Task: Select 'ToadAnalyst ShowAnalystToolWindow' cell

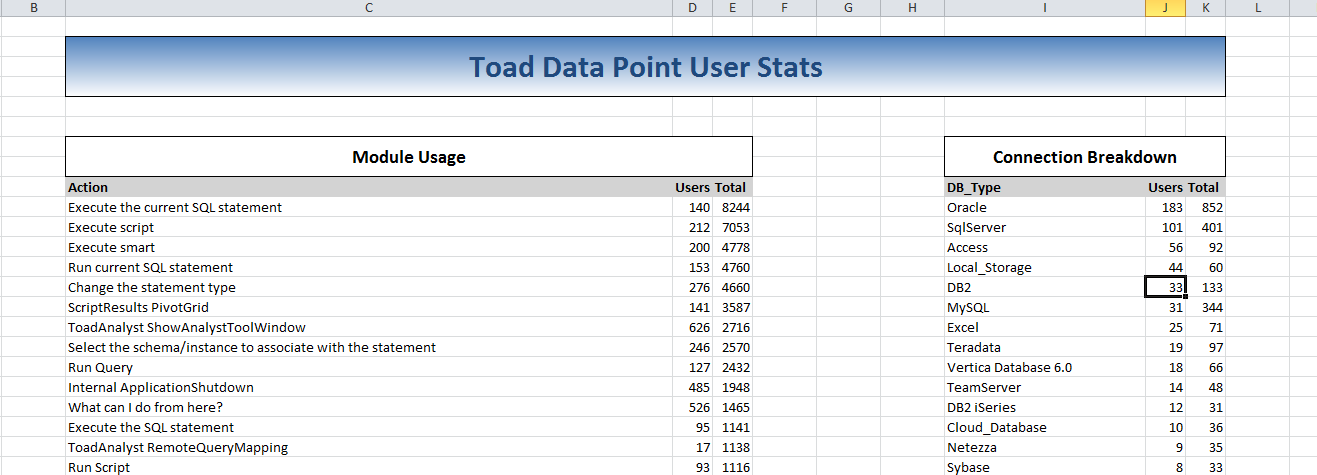Action: tap(368, 327)
